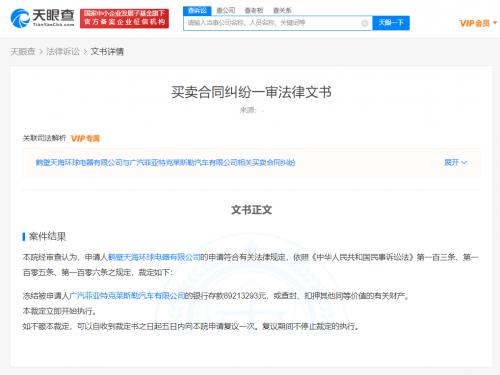Select the 查诉讼 search tab
This screenshot has height=375, width=500.
[x=197, y=11]
